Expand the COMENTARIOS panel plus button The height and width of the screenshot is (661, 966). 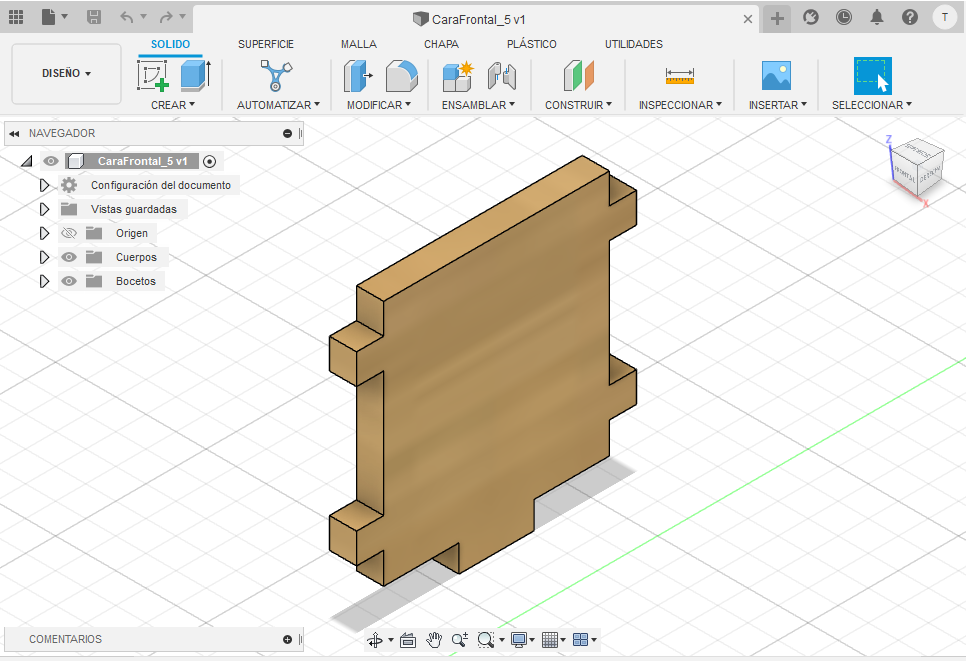coord(287,639)
